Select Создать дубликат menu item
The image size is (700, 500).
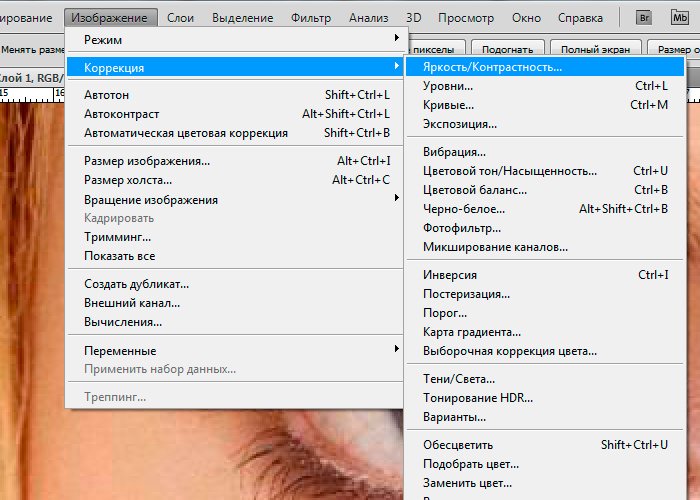point(136,284)
